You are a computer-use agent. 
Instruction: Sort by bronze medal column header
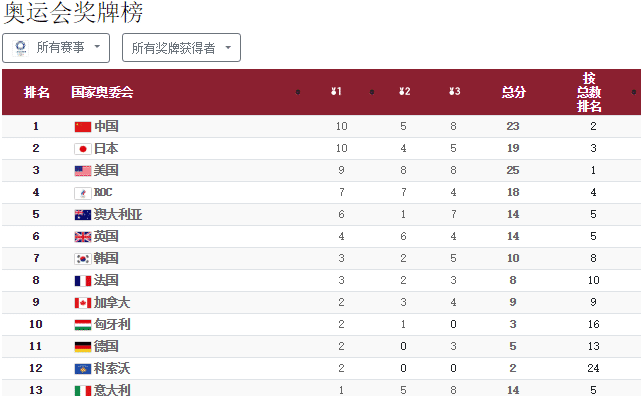454,92
